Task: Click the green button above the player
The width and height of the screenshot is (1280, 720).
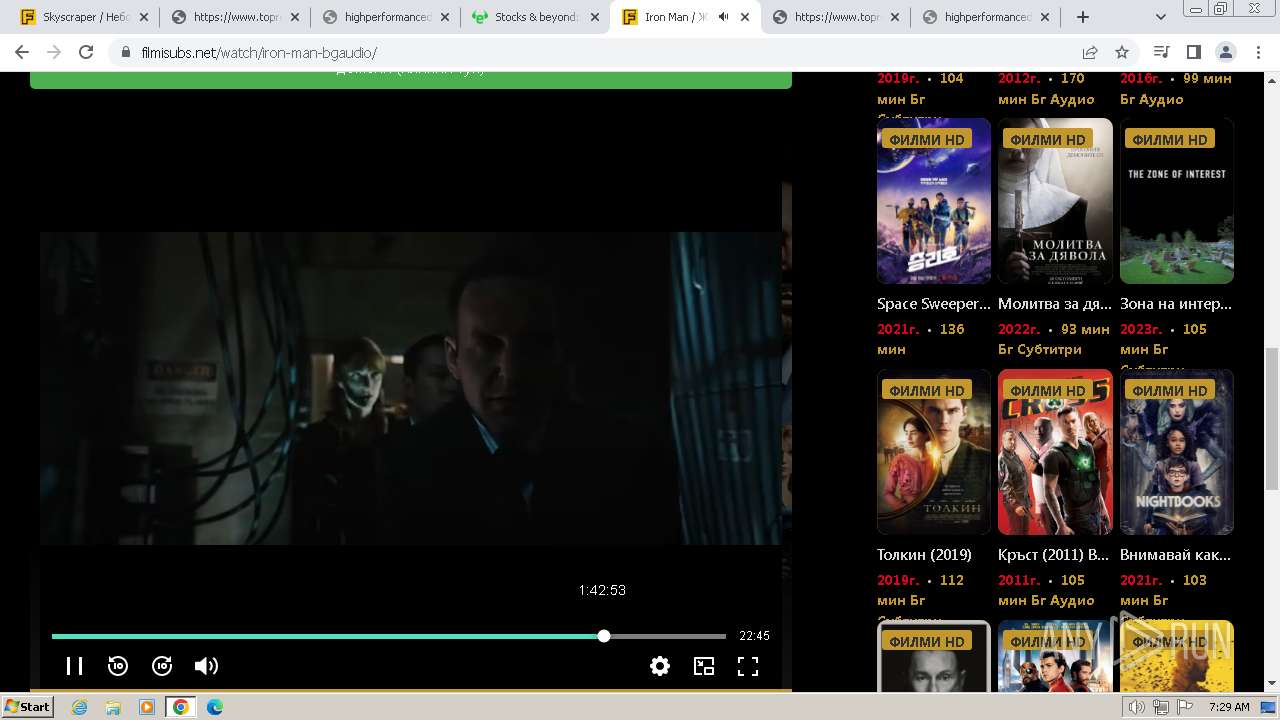Action: [x=411, y=80]
